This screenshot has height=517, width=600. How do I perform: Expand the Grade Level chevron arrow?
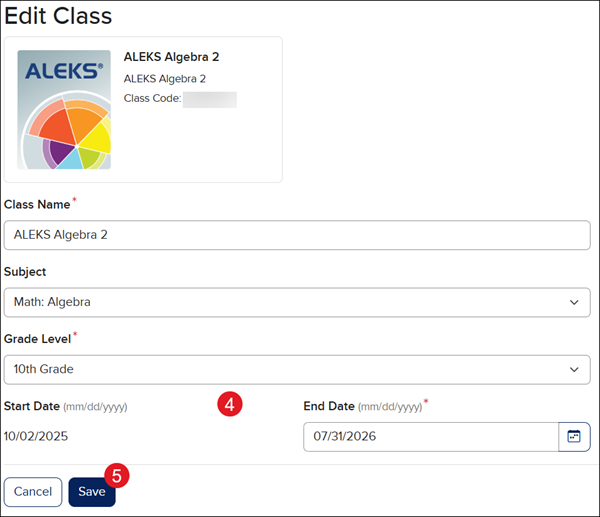573,369
